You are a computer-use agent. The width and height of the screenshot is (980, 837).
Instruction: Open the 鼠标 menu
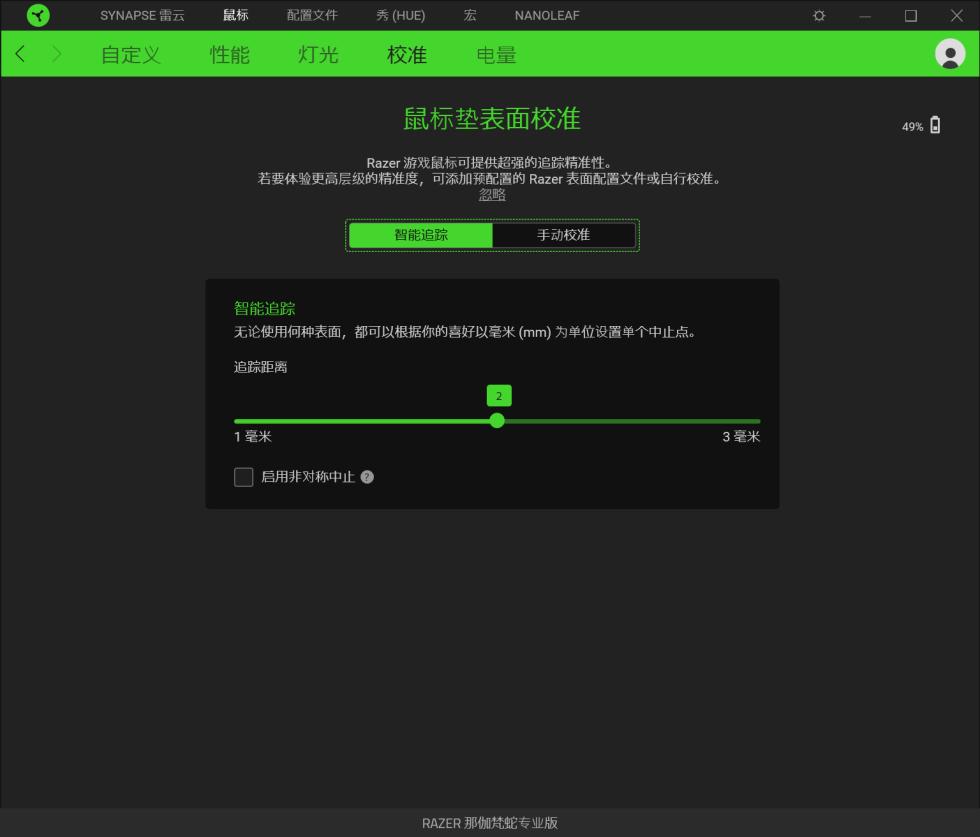[x=236, y=15]
